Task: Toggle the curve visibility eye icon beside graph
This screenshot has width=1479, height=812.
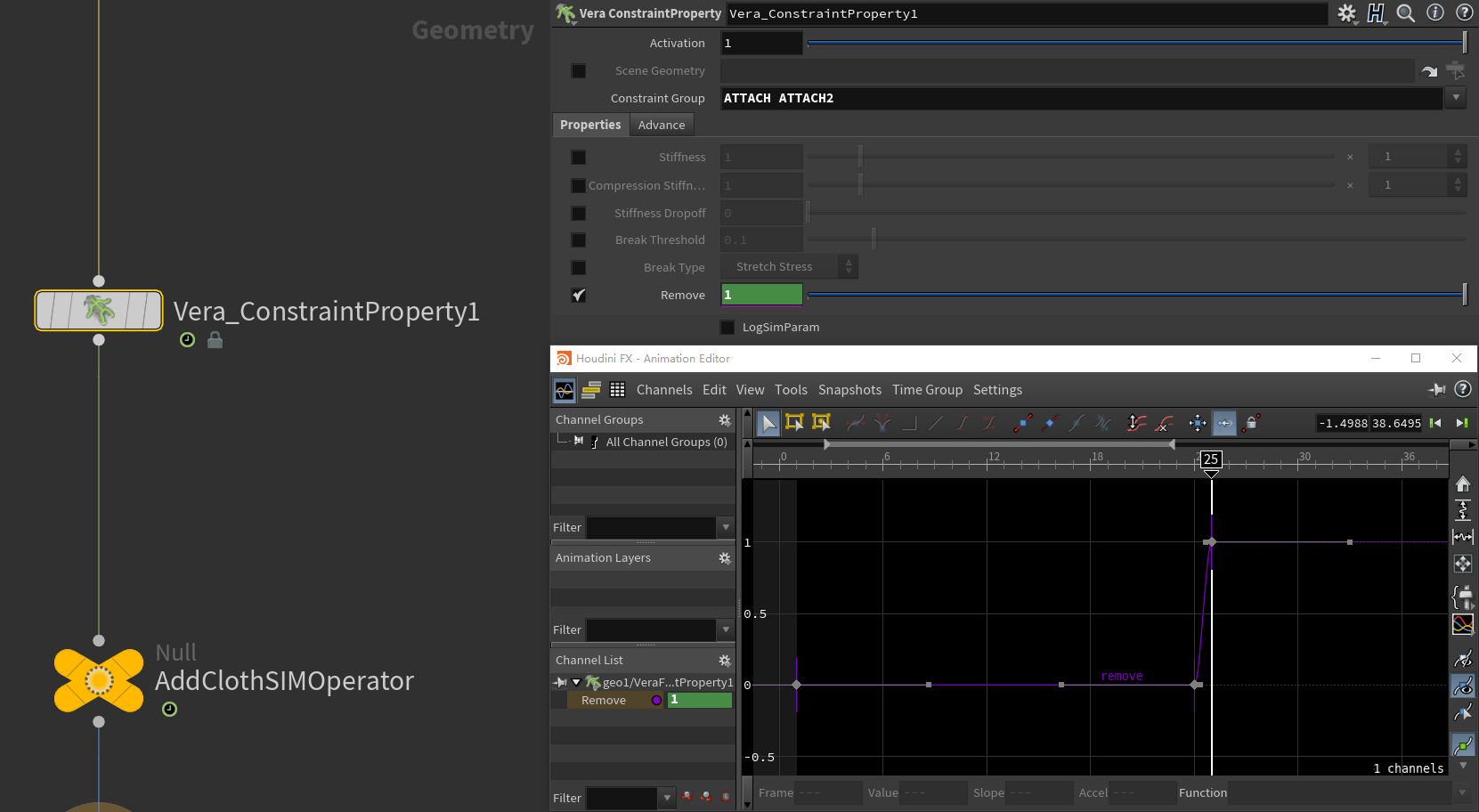Action: 1463,686
